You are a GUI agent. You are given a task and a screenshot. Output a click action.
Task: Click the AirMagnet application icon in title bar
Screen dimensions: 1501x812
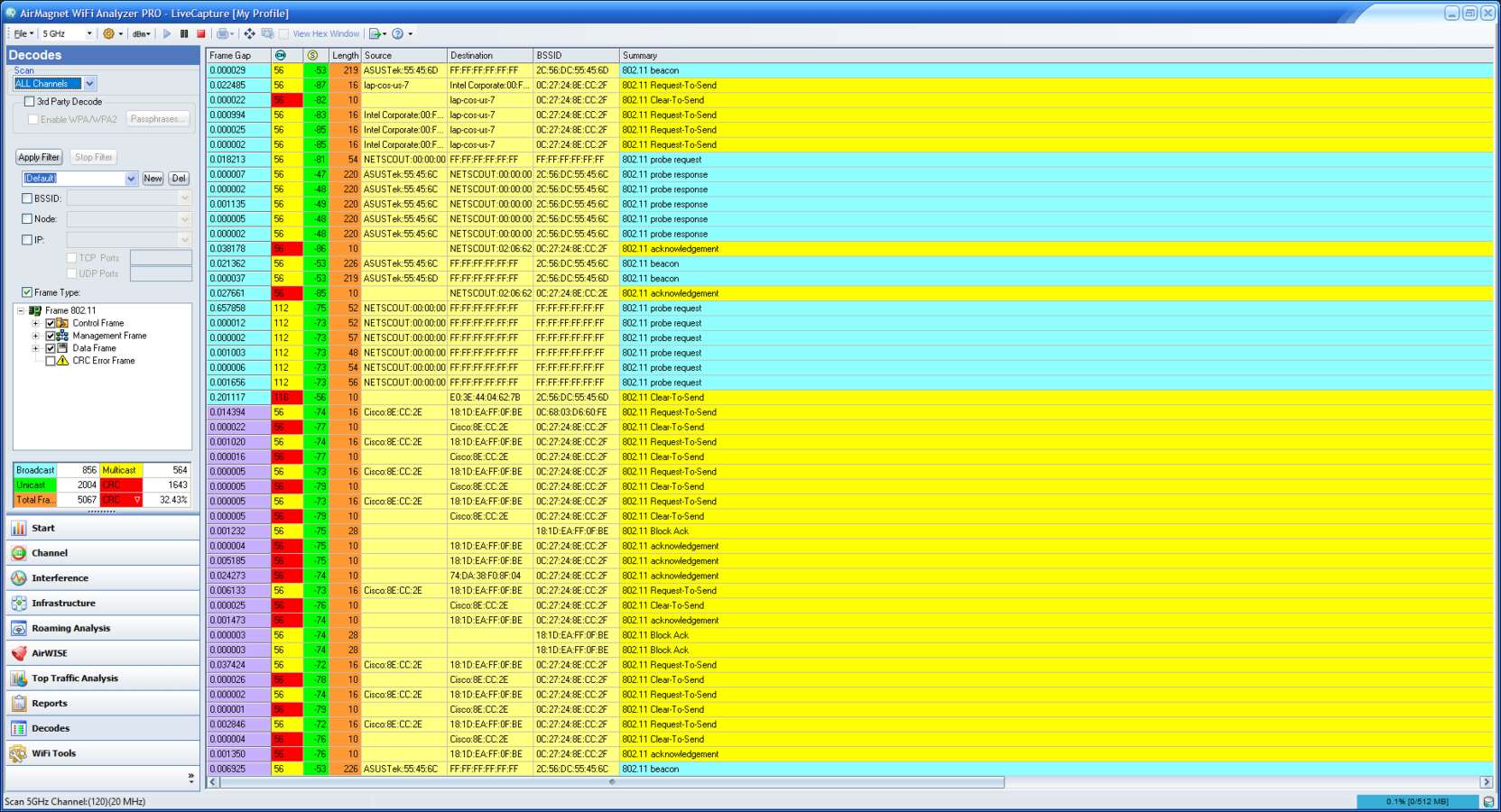11,13
